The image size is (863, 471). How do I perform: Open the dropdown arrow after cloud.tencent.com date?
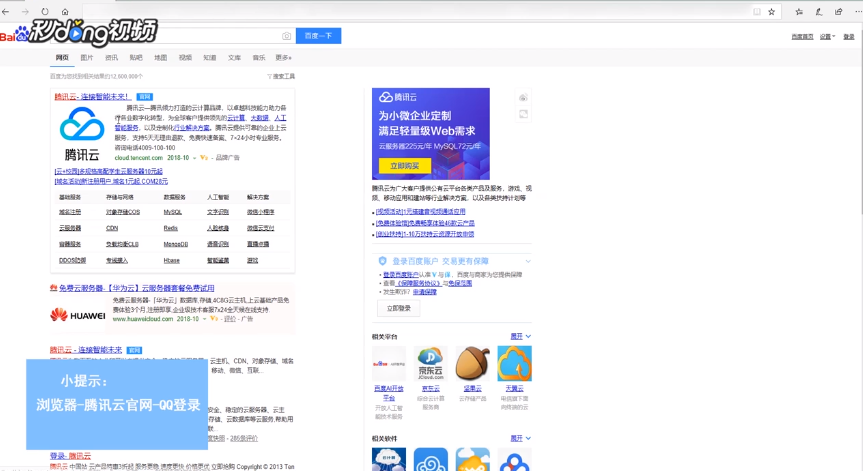coord(195,158)
